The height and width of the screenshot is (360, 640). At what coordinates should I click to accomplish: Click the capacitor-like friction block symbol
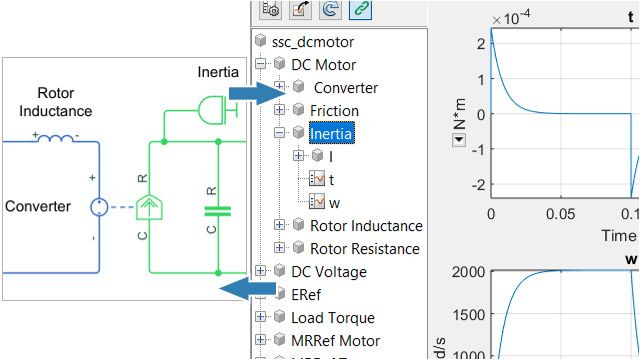[x=218, y=211]
